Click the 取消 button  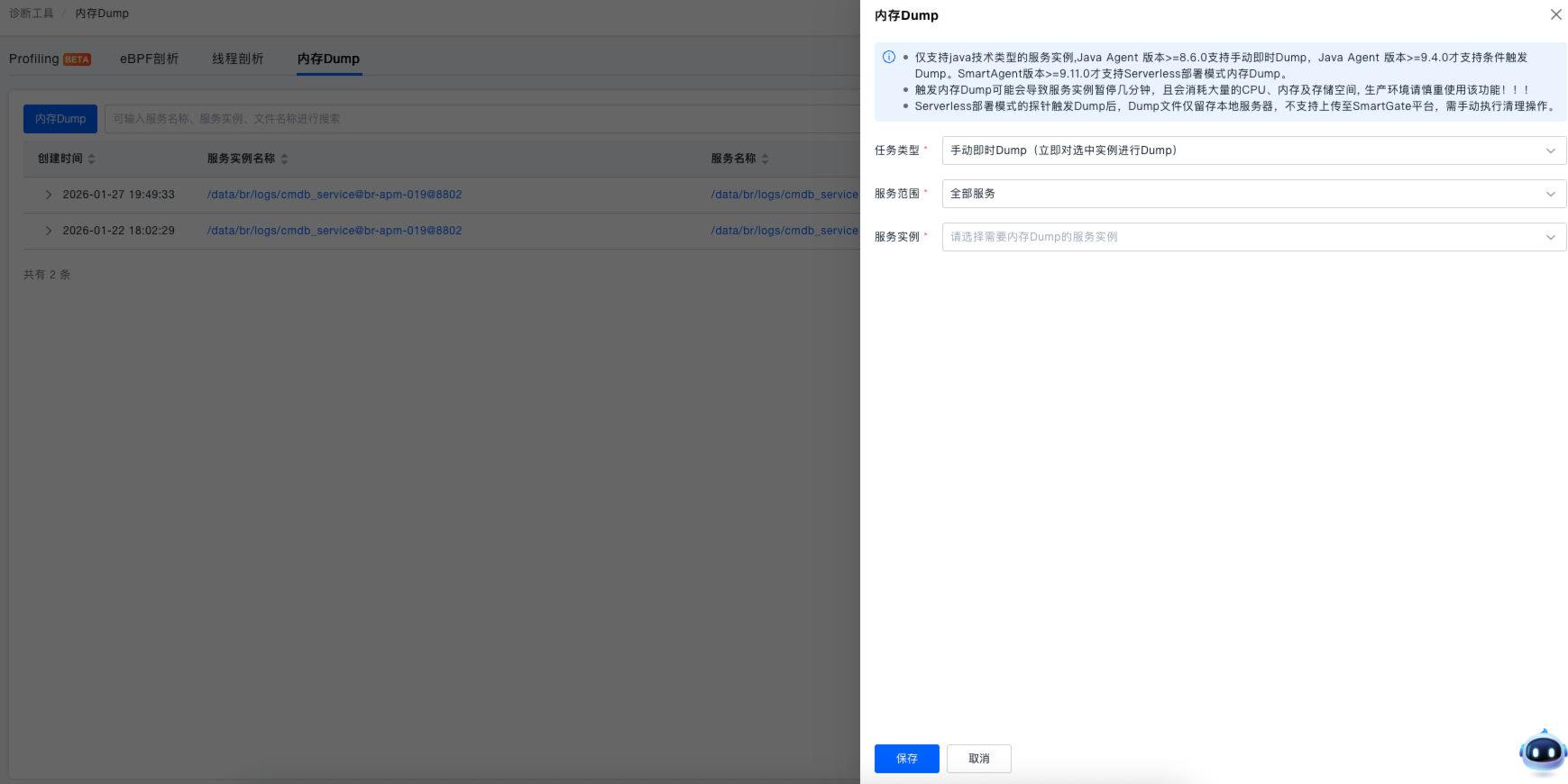click(x=978, y=759)
